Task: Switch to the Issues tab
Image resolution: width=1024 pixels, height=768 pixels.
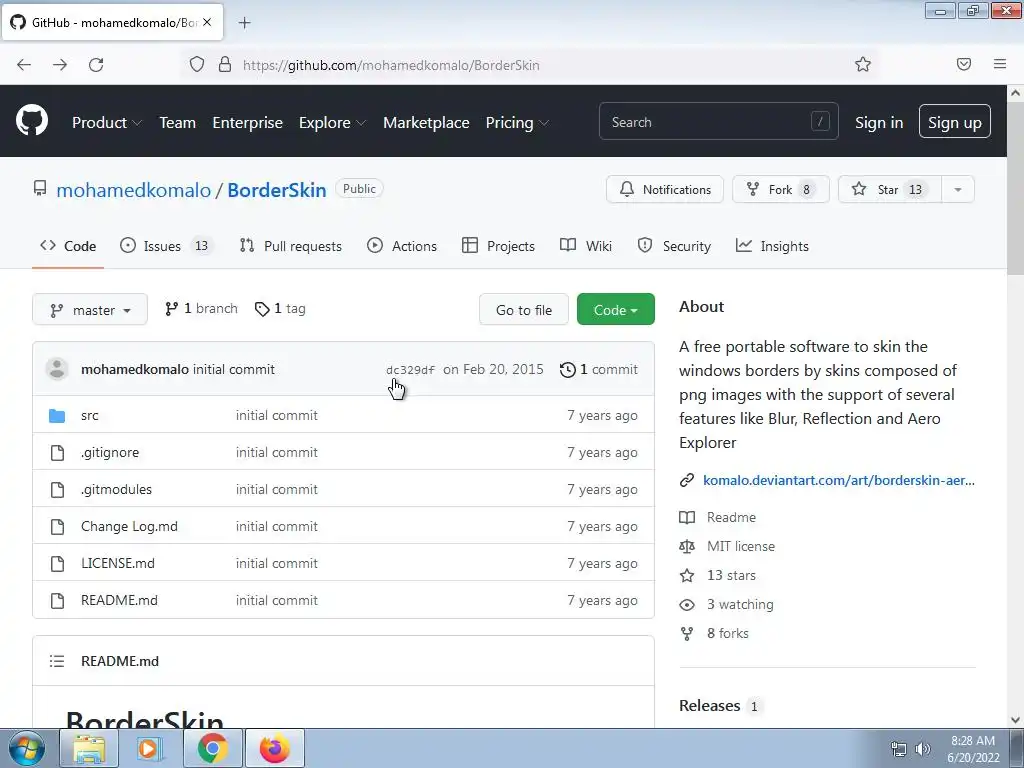Action: (167, 246)
